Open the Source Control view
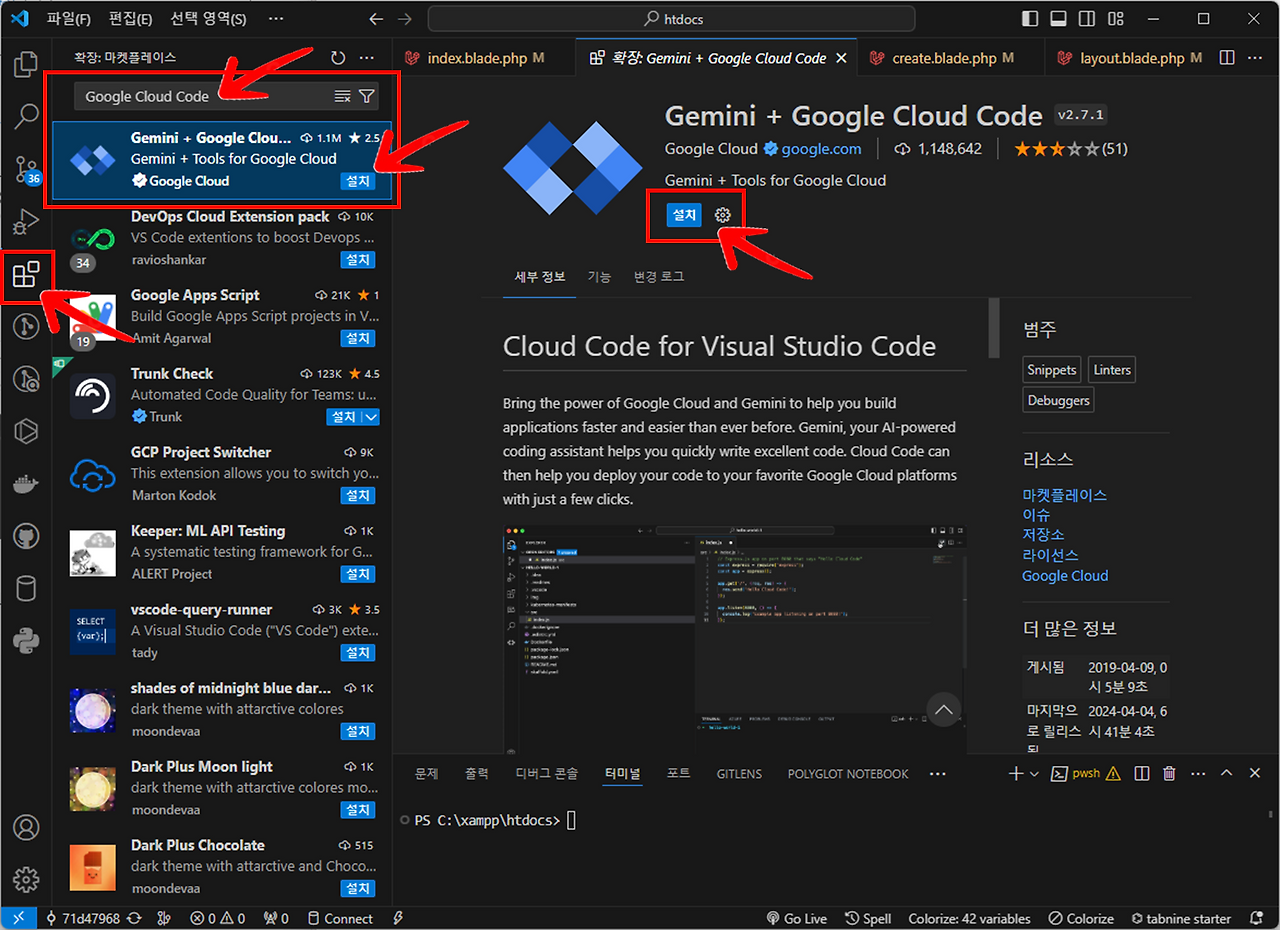This screenshot has height=930, width=1280. [x=25, y=170]
